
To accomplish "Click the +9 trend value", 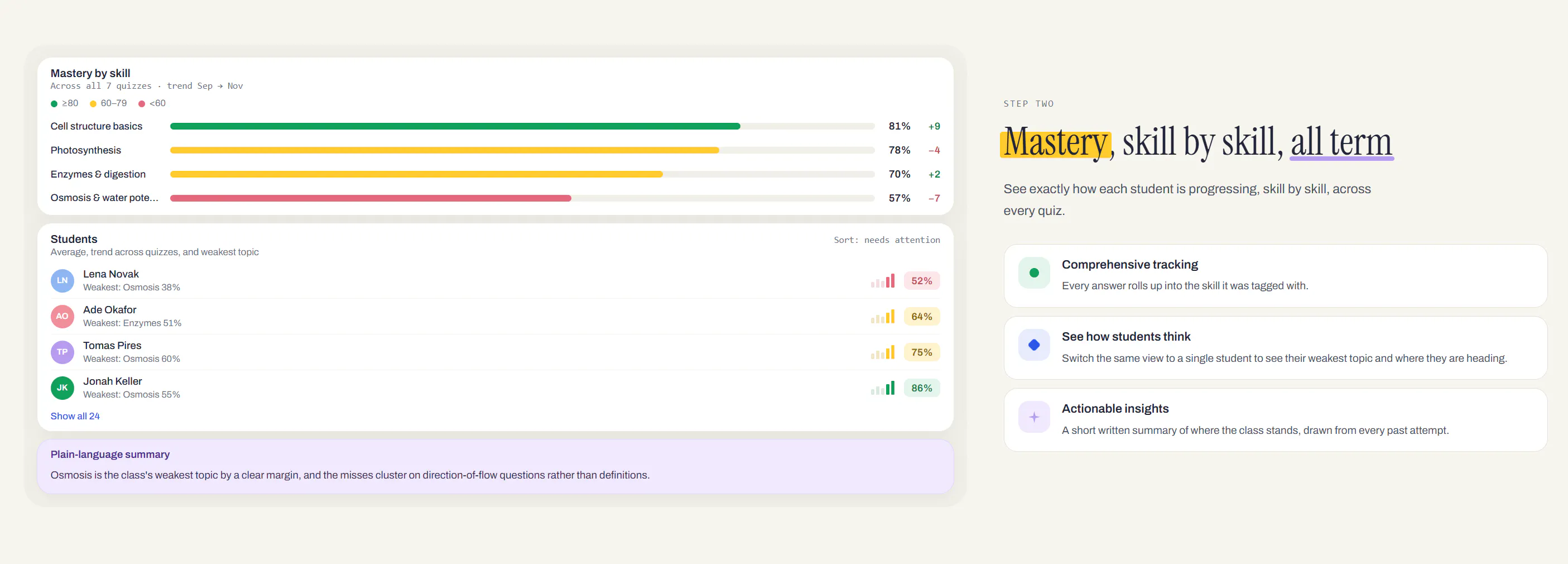I will [934, 126].
